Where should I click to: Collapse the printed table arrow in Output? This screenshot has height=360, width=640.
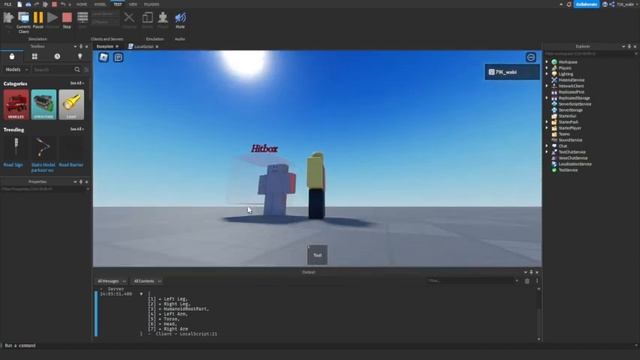(x=141, y=294)
